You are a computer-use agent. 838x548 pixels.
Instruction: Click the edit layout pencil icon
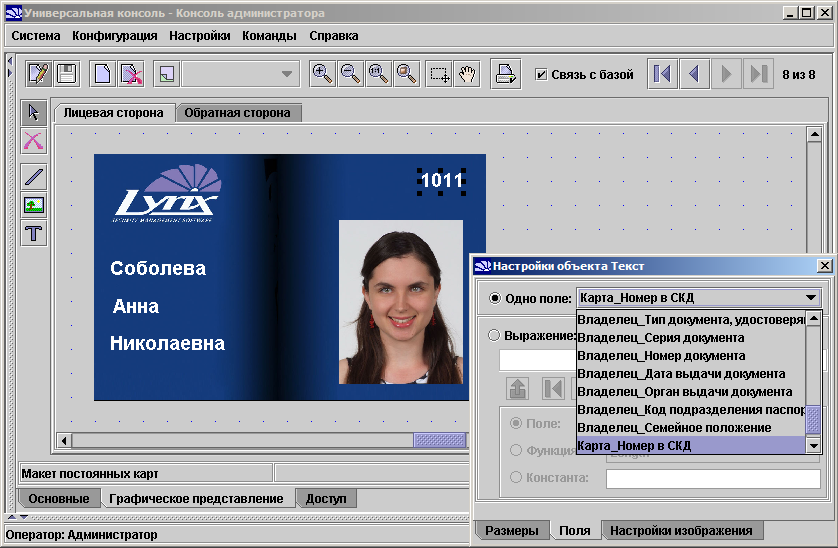point(38,74)
